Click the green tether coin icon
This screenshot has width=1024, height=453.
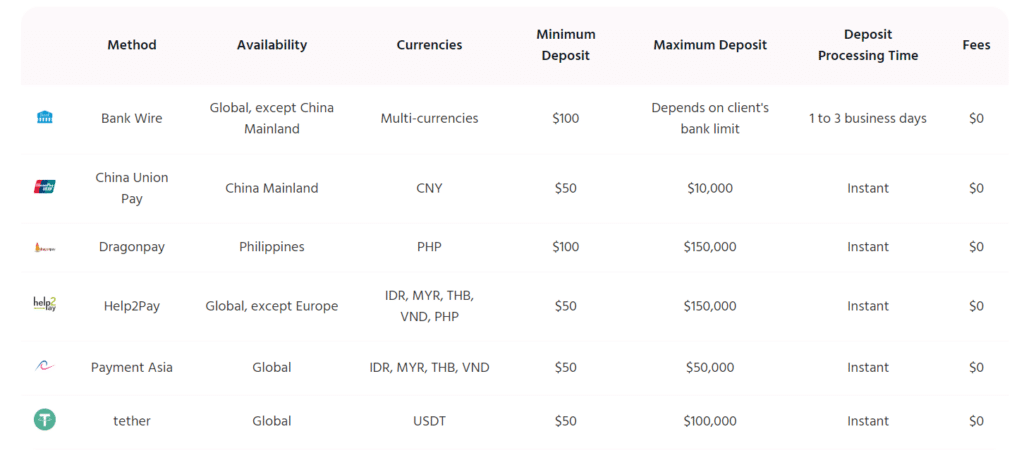(x=45, y=420)
